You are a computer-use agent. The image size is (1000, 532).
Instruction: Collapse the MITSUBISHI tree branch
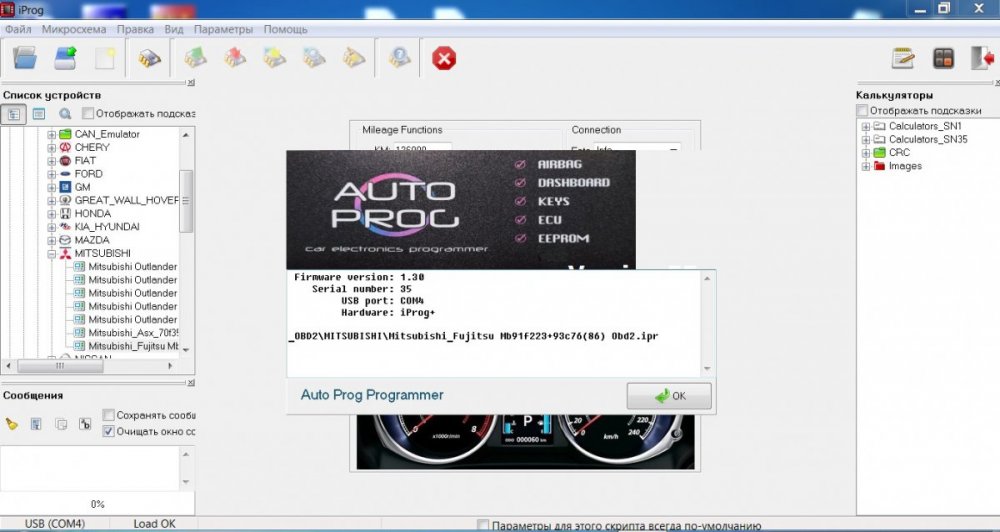52,254
